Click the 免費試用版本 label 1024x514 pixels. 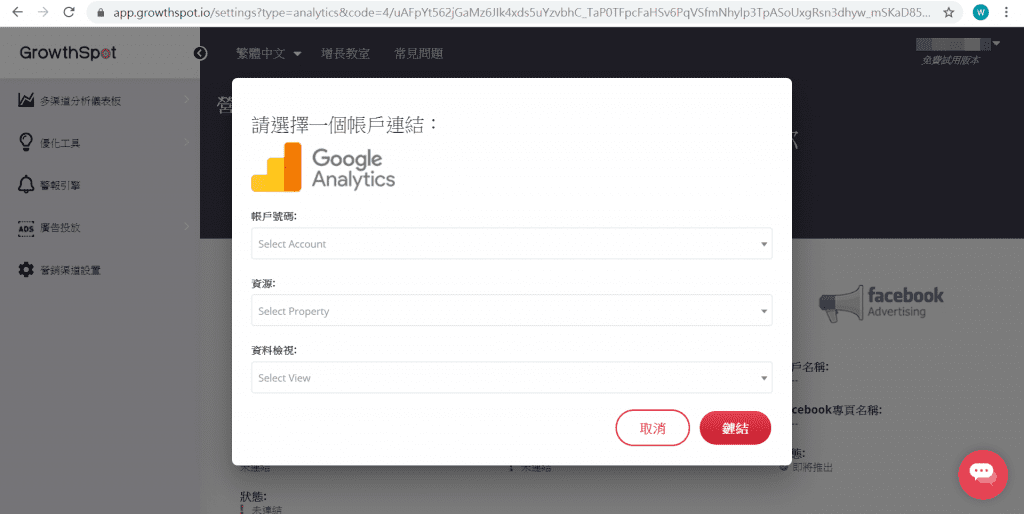pos(950,60)
